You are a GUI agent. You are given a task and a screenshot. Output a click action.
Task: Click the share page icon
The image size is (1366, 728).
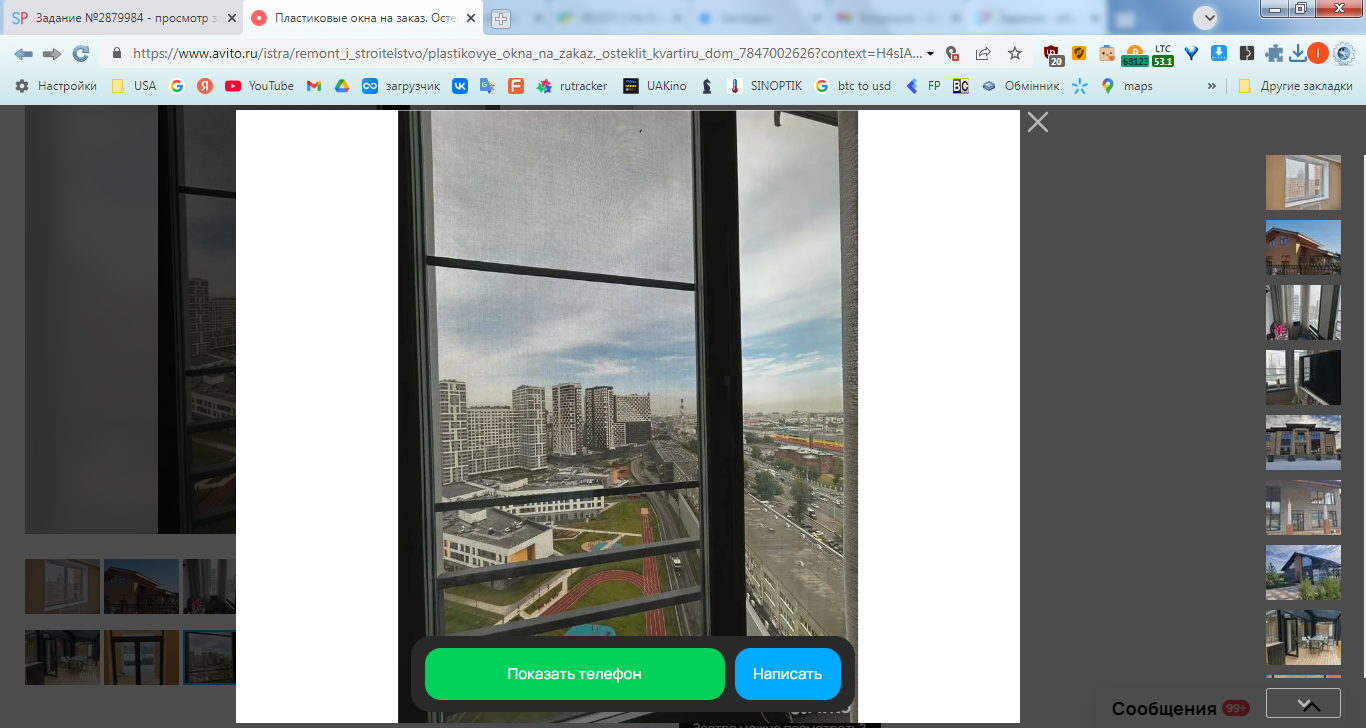(983, 53)
